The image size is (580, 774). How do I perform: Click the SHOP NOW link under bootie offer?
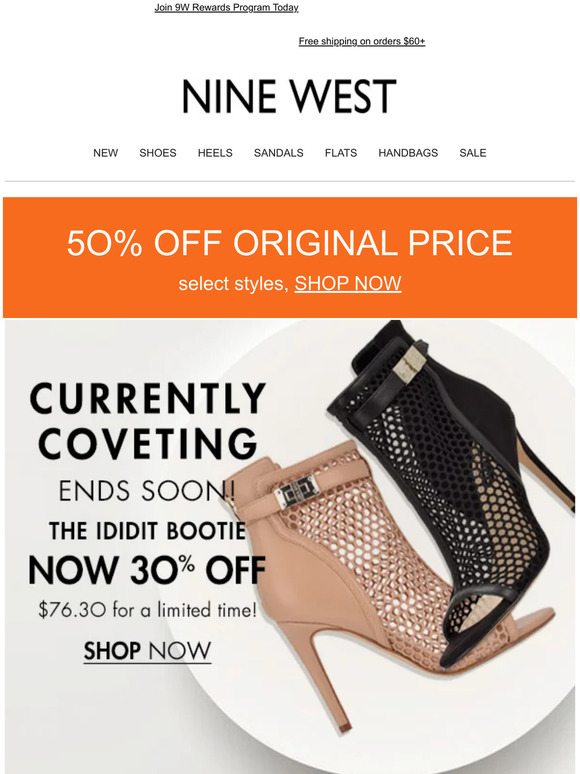pos(147,651)
